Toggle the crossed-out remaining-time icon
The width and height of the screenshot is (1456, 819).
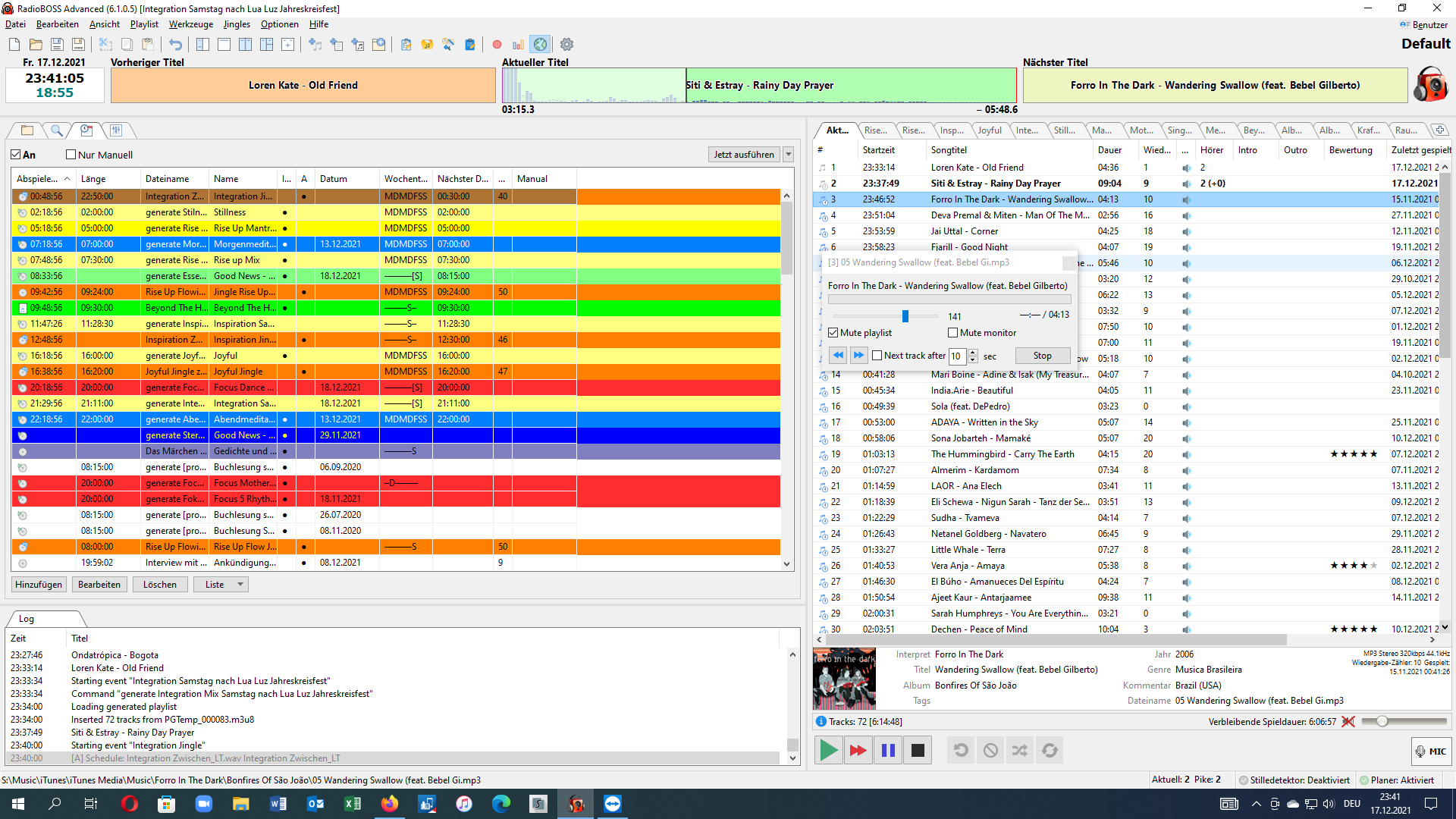[x=1348, y=722]
